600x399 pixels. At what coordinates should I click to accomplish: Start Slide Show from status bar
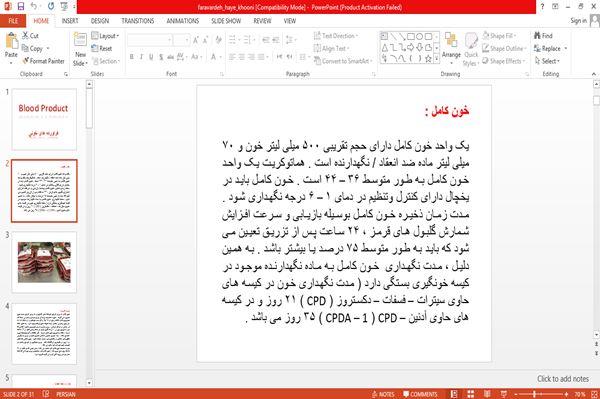pos(504,394)
